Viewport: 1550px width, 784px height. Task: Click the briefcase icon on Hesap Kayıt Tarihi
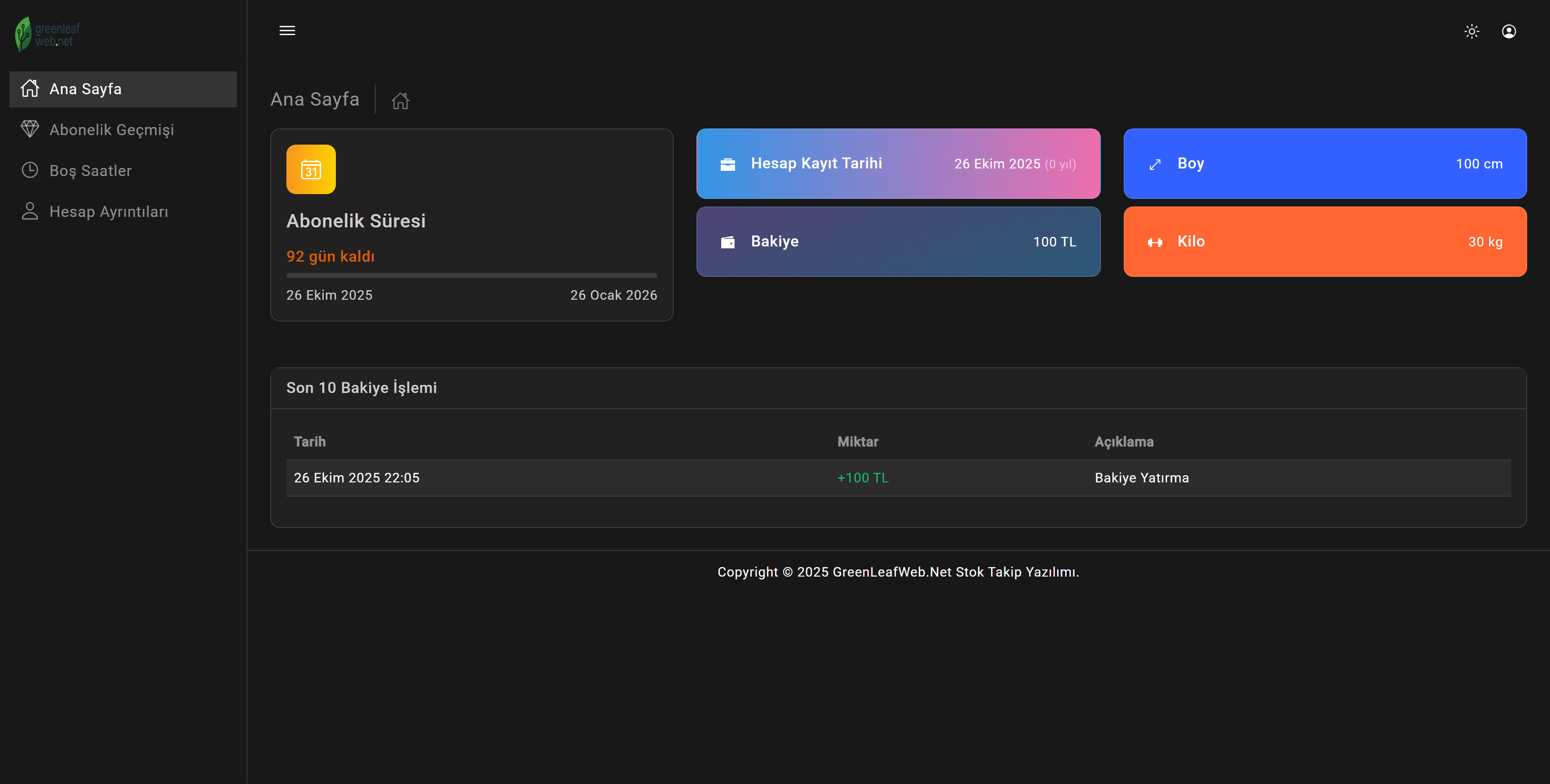pos(727,164)
